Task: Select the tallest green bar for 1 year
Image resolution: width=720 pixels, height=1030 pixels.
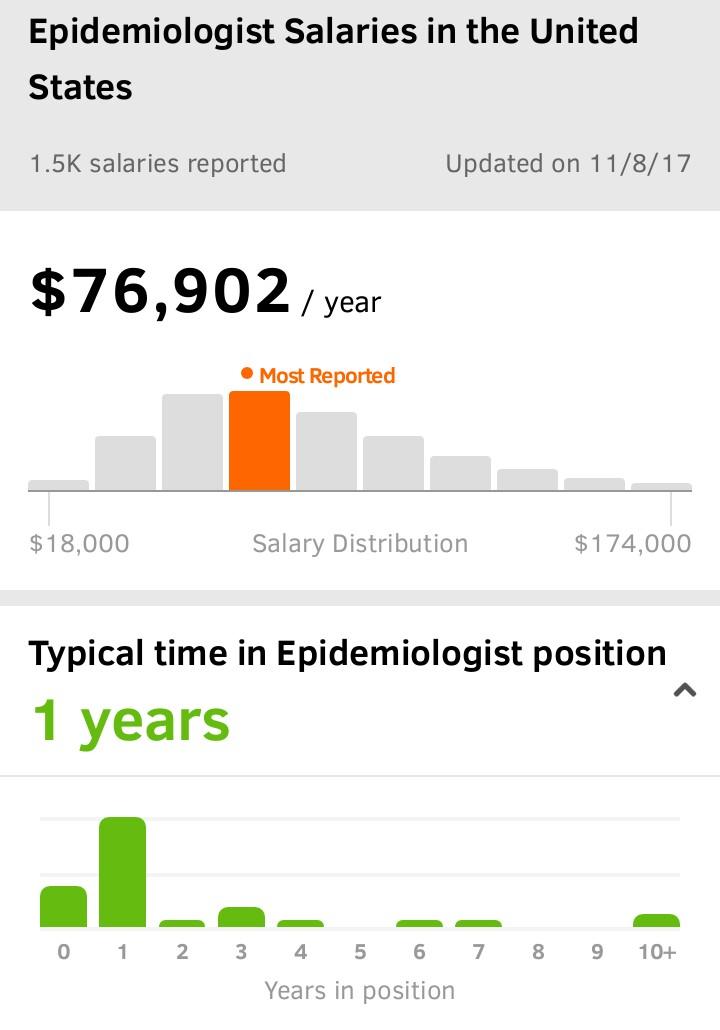Action: click(x=122, y=871)
